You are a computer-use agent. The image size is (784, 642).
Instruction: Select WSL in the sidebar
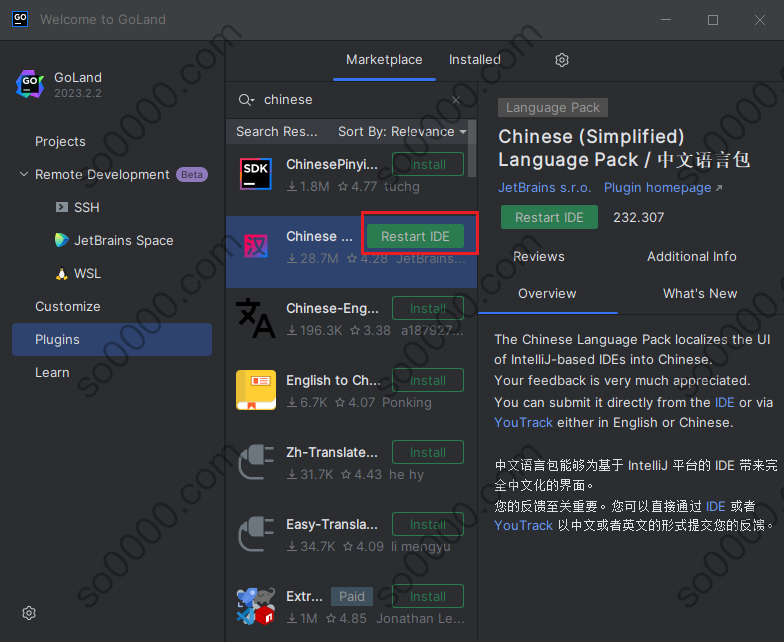pyautogui.click(x=88, y=274)
